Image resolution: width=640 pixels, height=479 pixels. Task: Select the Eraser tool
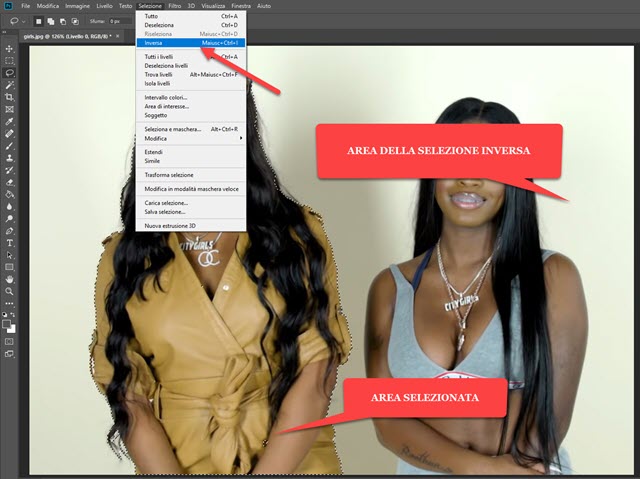[9, 182]
